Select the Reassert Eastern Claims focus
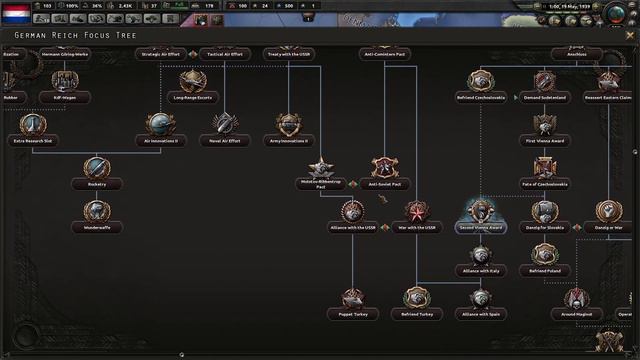This screenshot has height=360, width=640. (x=608, y=86)
